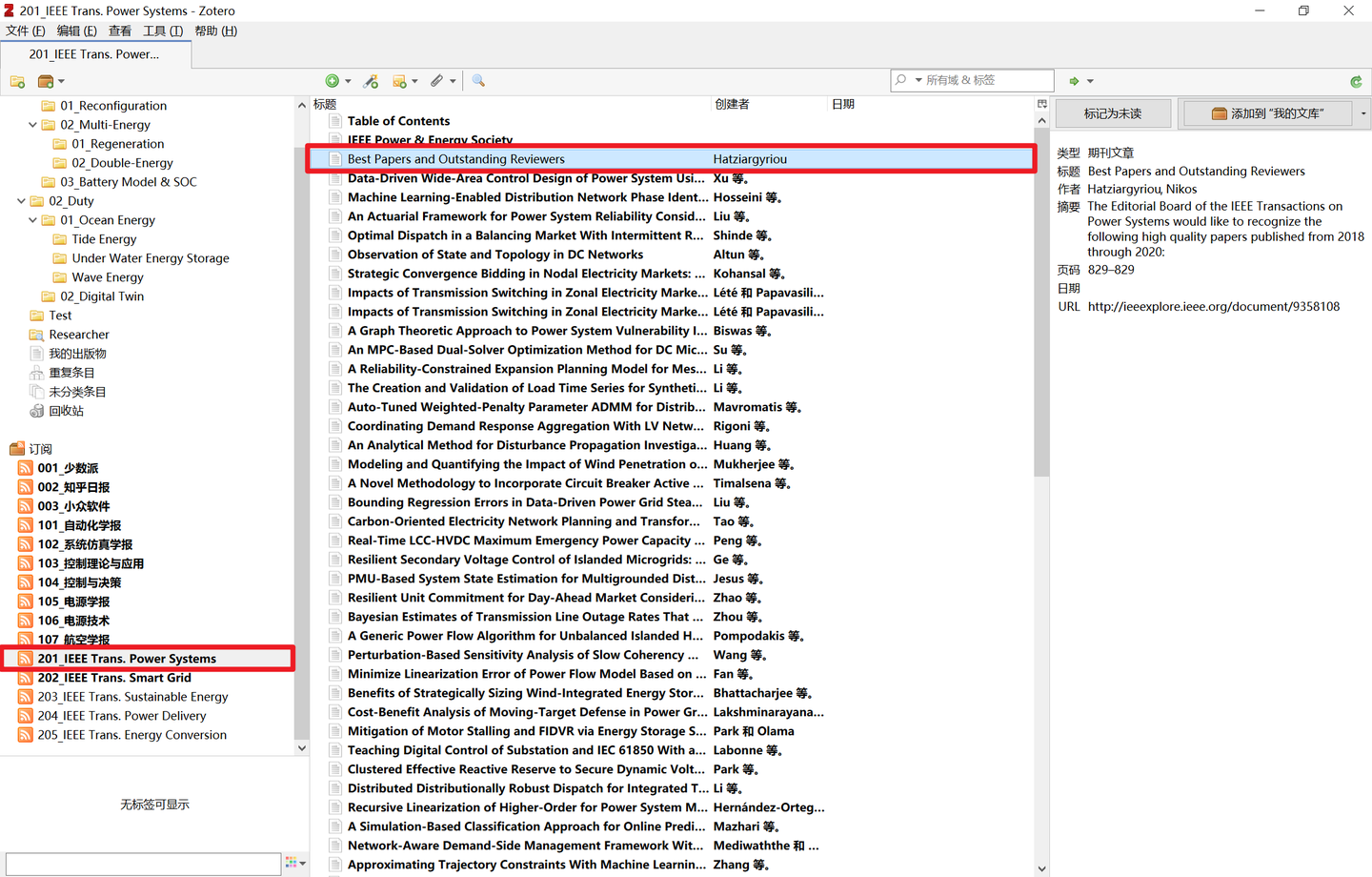Add an attachment using the paperclip icon
The width and height of the screenshot is (1372, 877).
pyautogui.click(x=436, y=80)
